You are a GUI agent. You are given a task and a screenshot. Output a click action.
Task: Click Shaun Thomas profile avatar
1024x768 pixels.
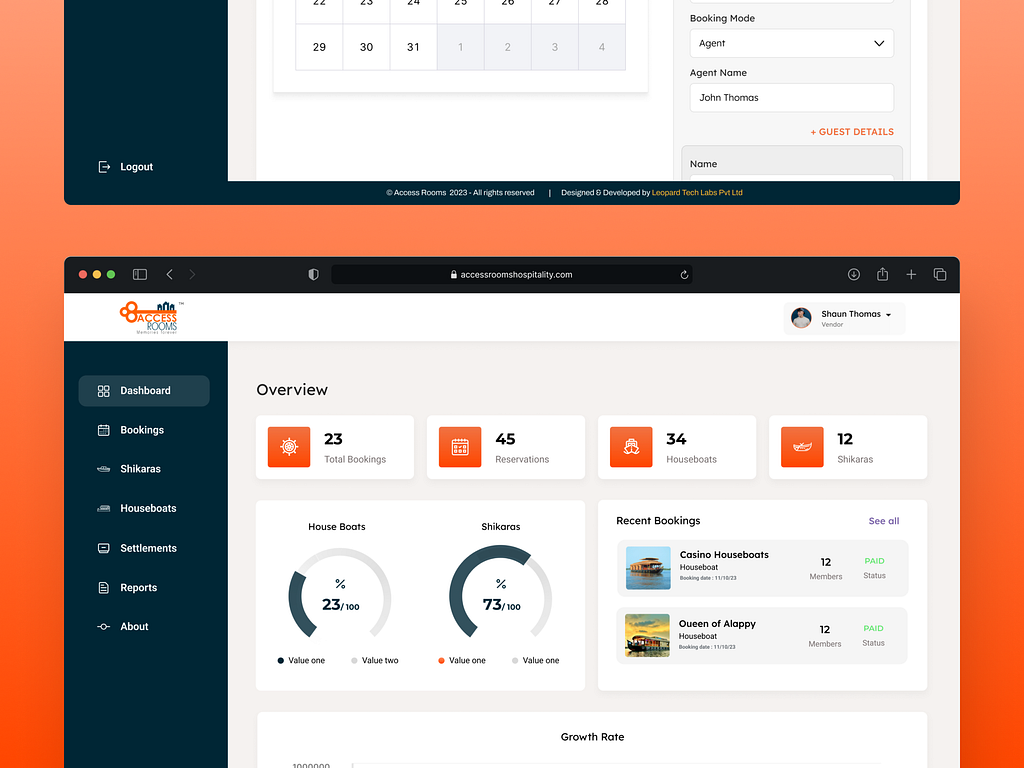(x=801, y=318)
